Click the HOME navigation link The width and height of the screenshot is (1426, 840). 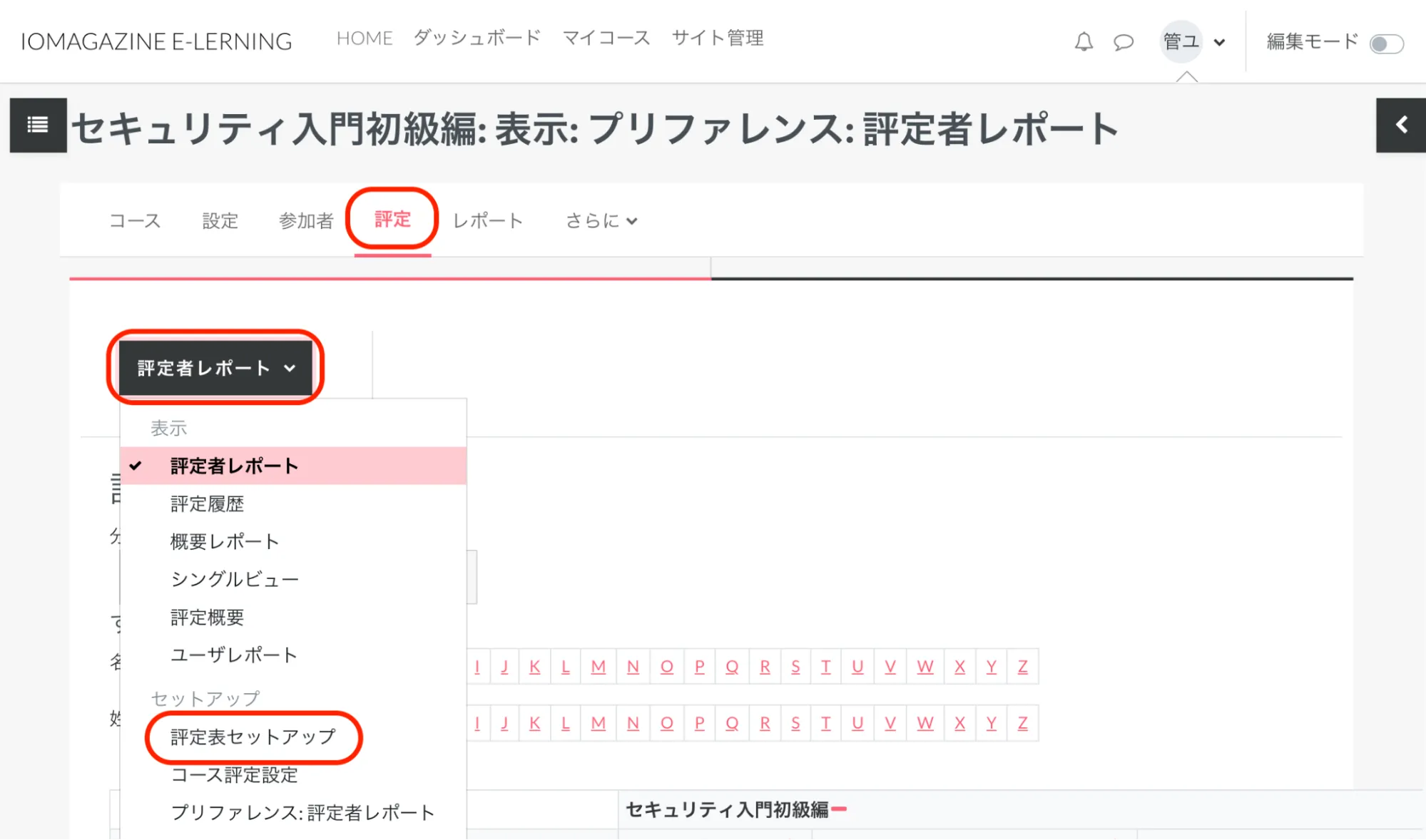pos(365,38)
